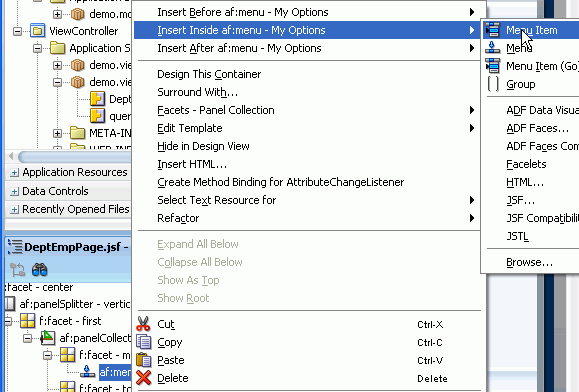Click the Menu Item (Go) icon in submenu
Image resolution: width=579 pixels, height=392 pixels.
point(493,66)
